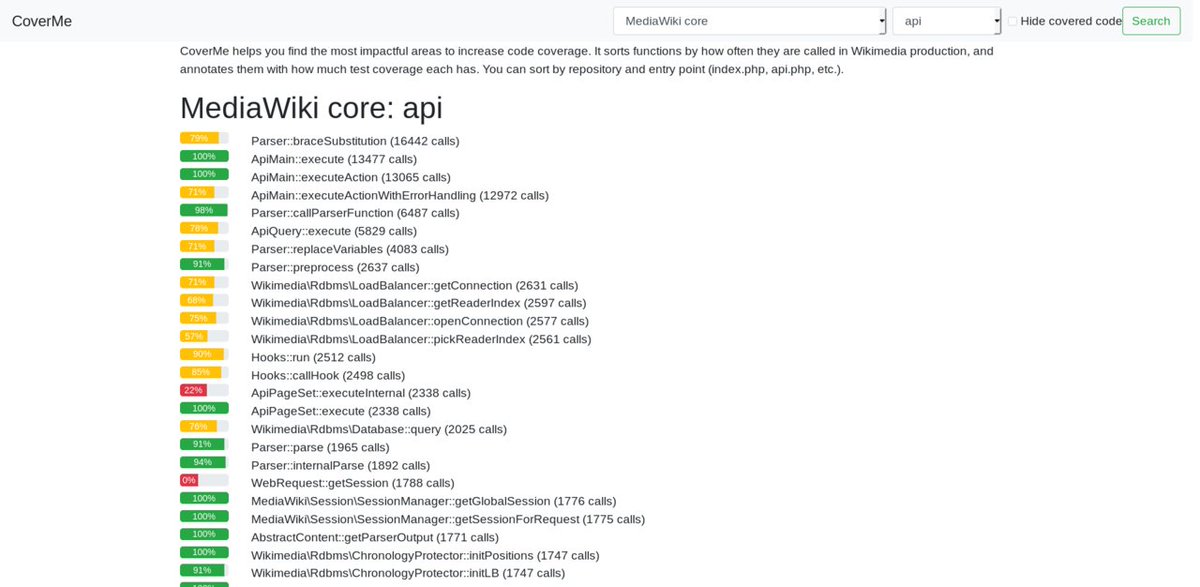Open the CoverMe home link

[42, 21]
